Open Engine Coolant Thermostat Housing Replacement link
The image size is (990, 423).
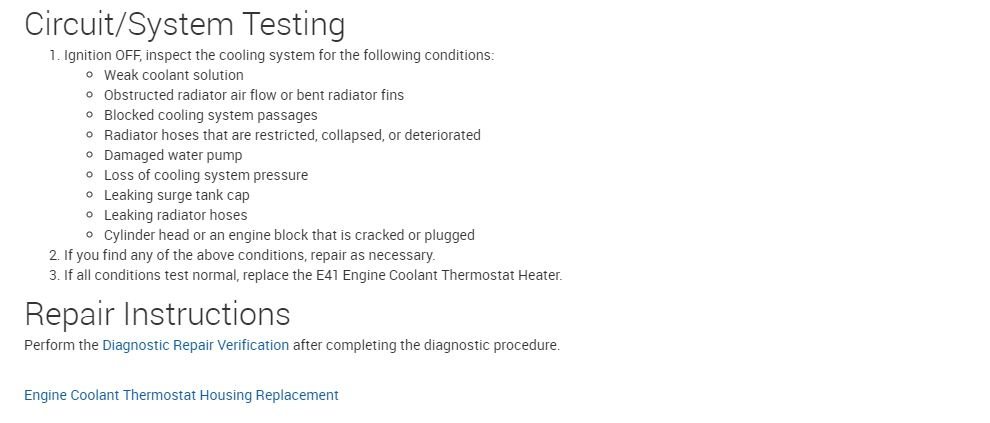(x=181, y=395)
